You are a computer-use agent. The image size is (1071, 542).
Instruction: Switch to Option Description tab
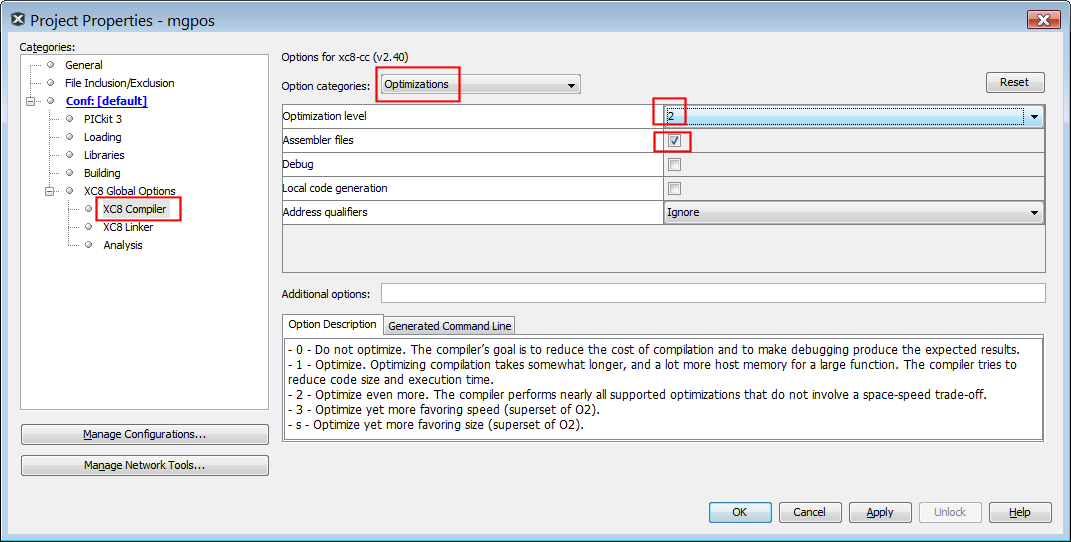coord(332,325)
